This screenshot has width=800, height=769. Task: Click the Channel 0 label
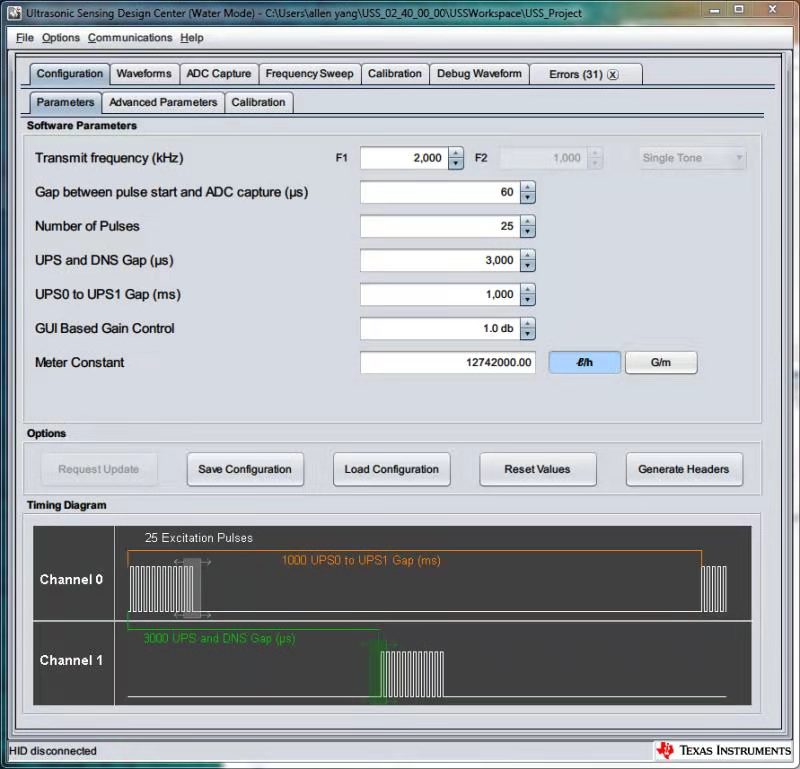(71, 580)
